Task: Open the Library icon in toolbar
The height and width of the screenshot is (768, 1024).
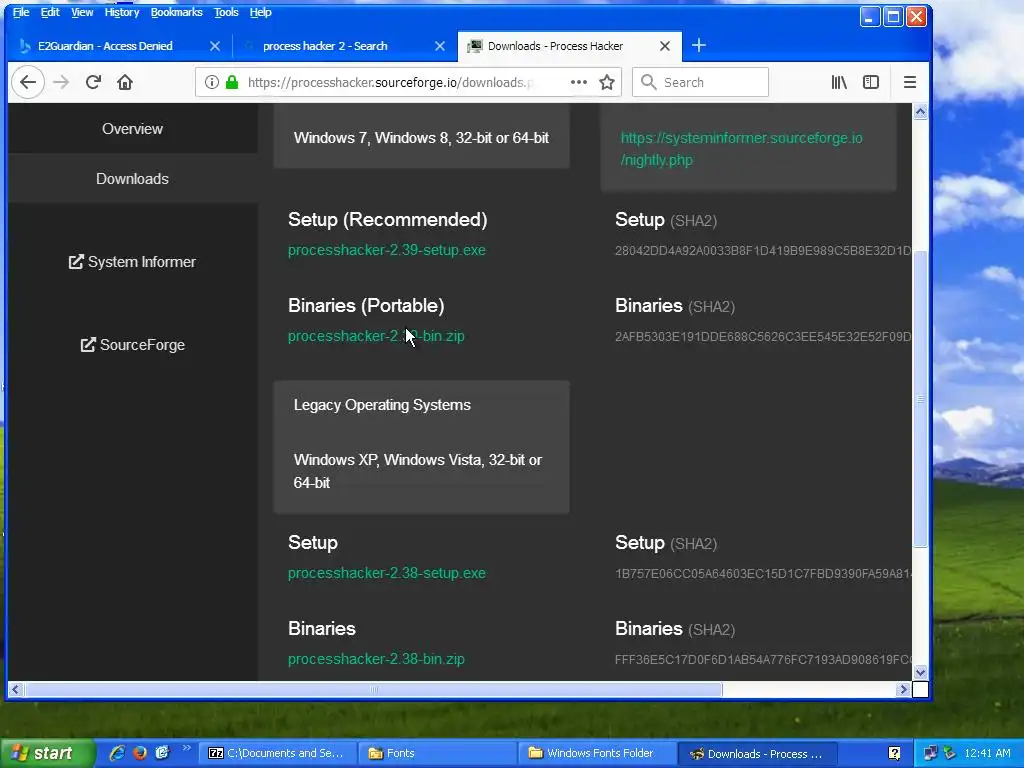Action: tap(839, 82)
